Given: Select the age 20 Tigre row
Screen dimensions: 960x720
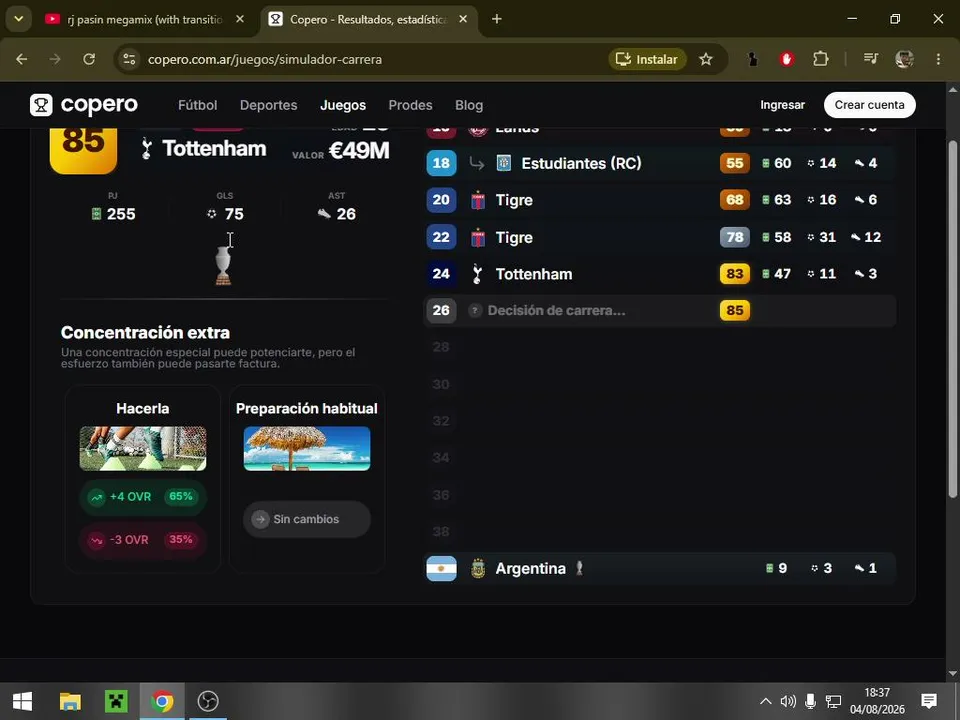Looking at the screenshot, I should 660,200.
